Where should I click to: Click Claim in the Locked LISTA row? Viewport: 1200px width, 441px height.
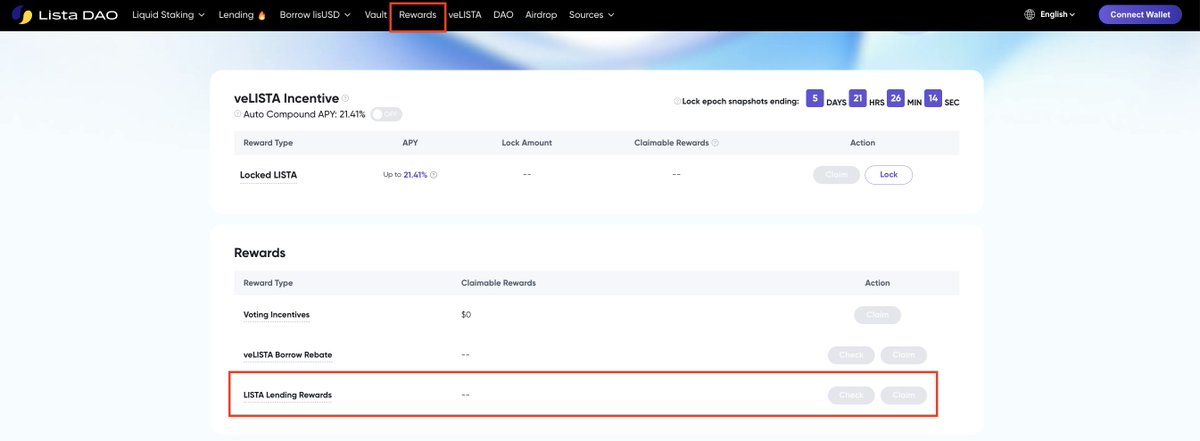tap(837, 175)
